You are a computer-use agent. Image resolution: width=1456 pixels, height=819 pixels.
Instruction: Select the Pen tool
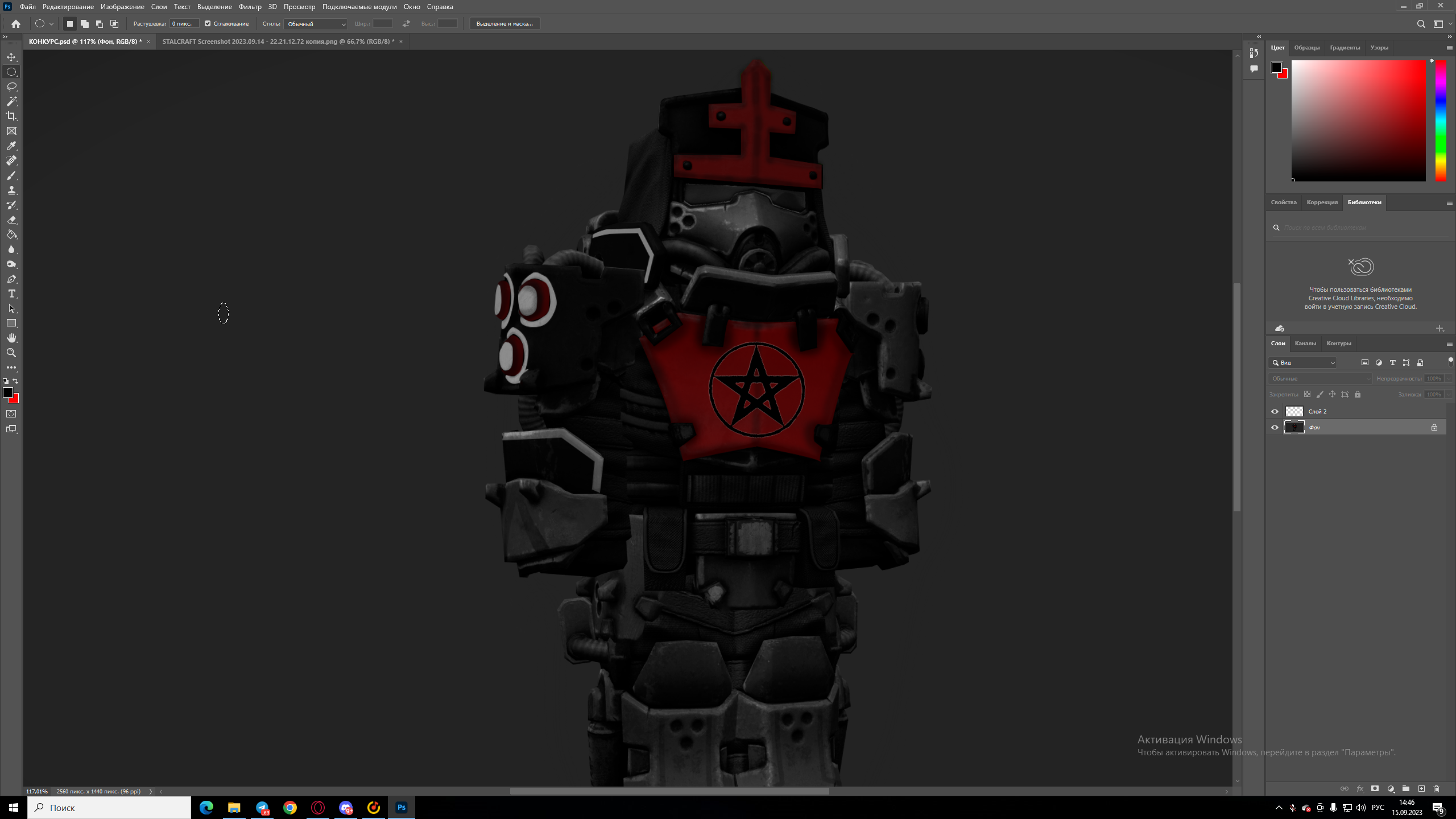[x=11, y=279]
